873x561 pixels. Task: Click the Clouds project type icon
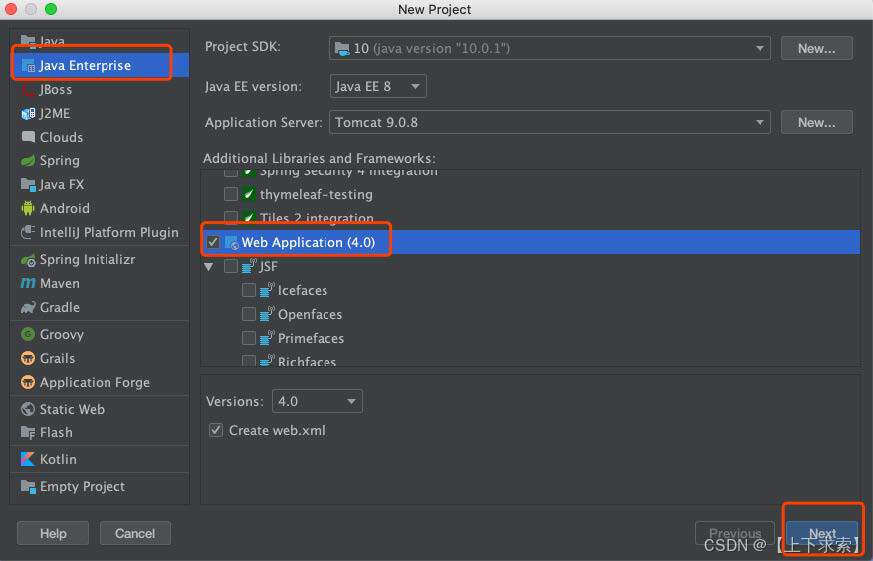coord(28,137)
